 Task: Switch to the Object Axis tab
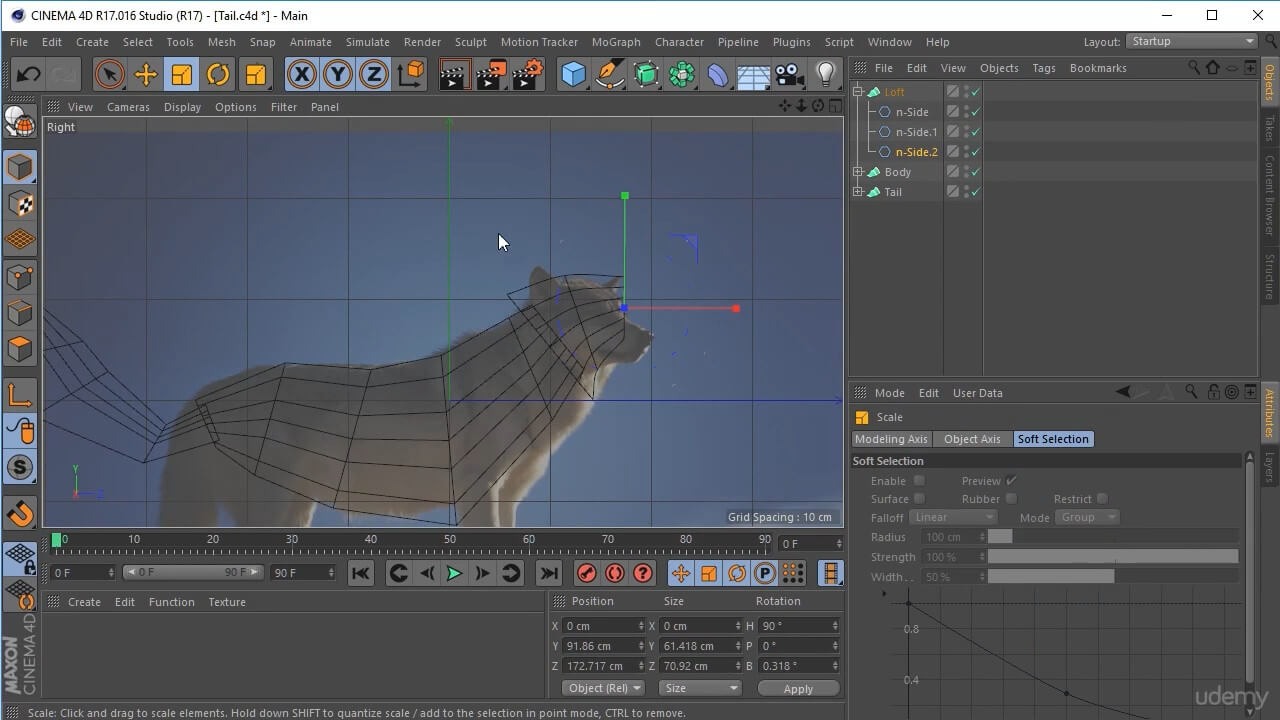pos(971,439)
